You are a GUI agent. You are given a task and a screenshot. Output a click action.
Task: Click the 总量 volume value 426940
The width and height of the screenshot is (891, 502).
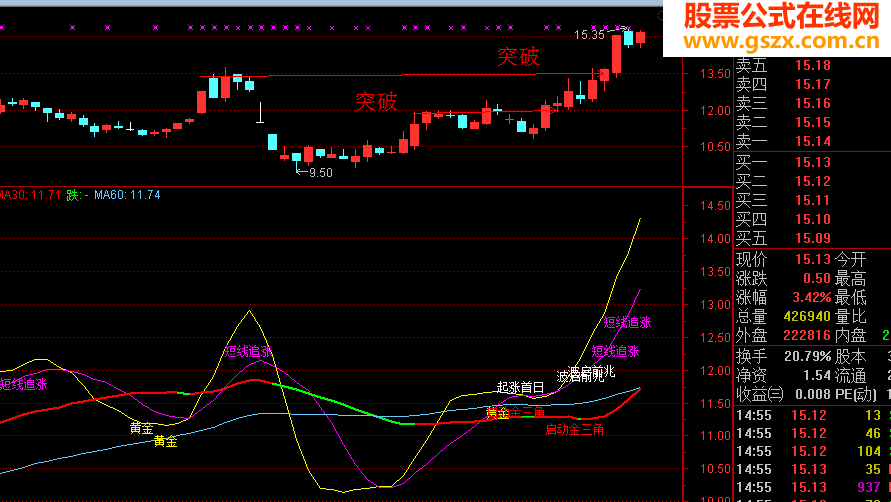[807, 316]
